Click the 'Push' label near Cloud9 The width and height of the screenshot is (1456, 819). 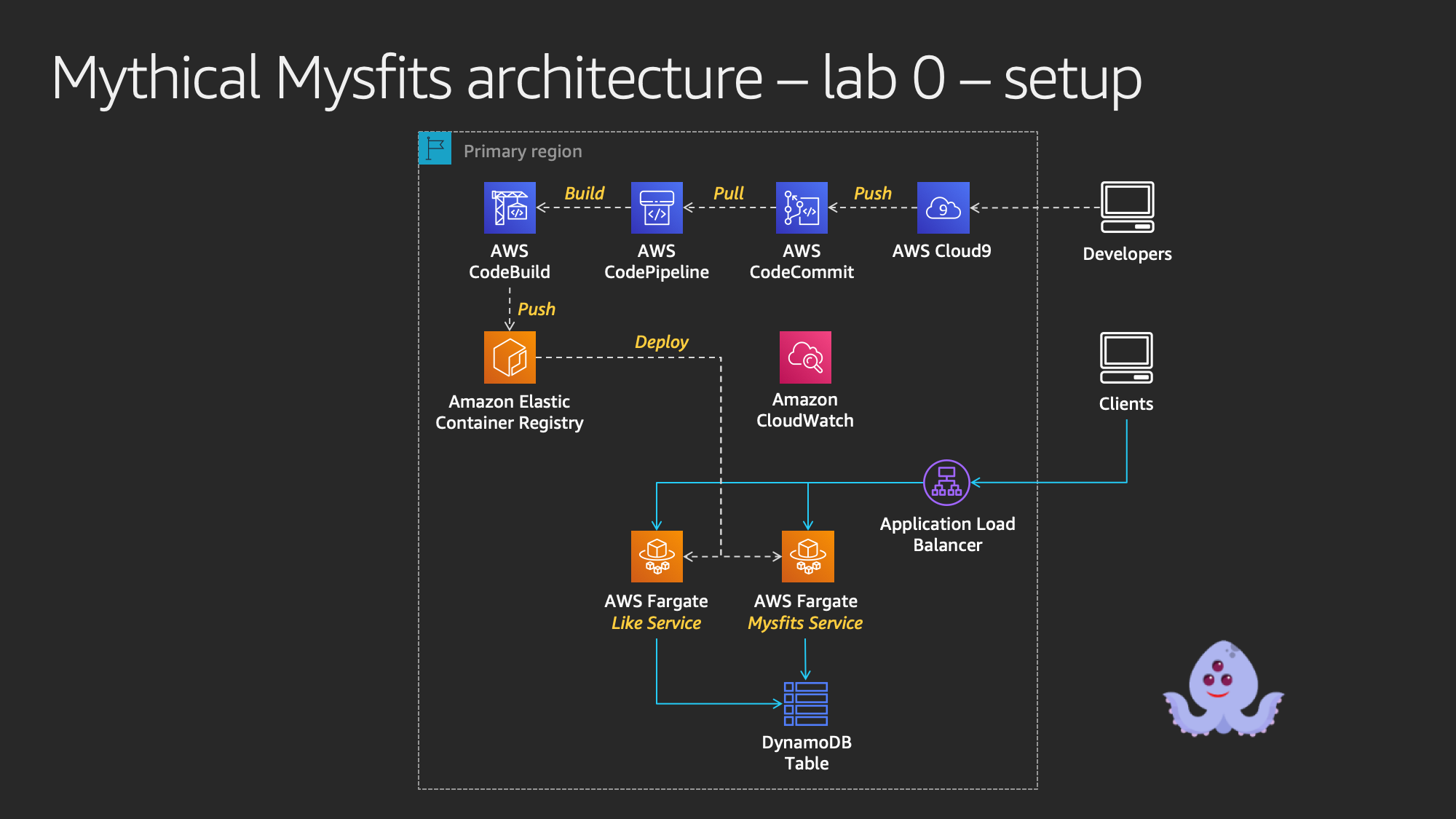tap(873, 193)
